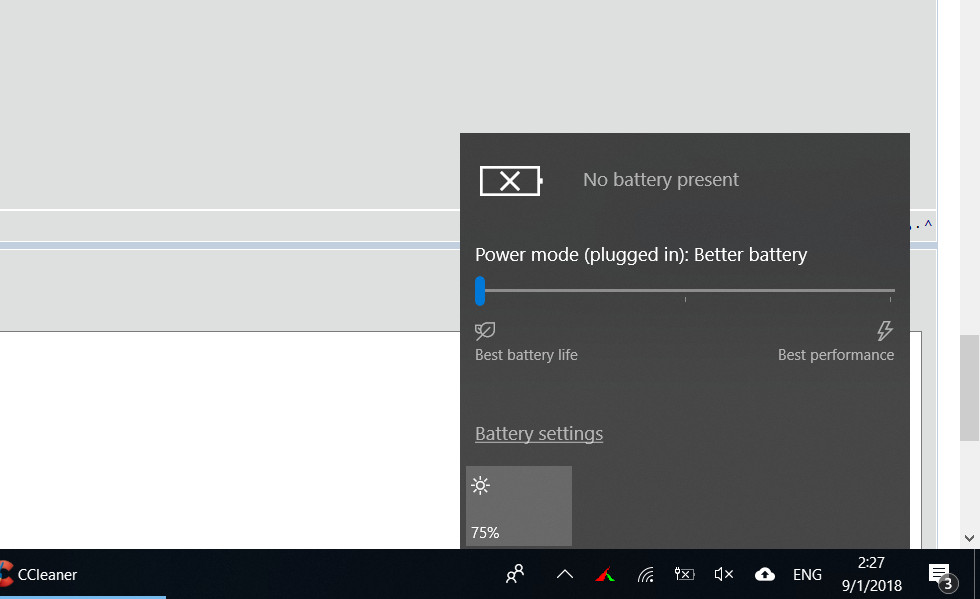Click Show desktop strip at taskbar end
The image size is (980, 599).
point(977,574)
